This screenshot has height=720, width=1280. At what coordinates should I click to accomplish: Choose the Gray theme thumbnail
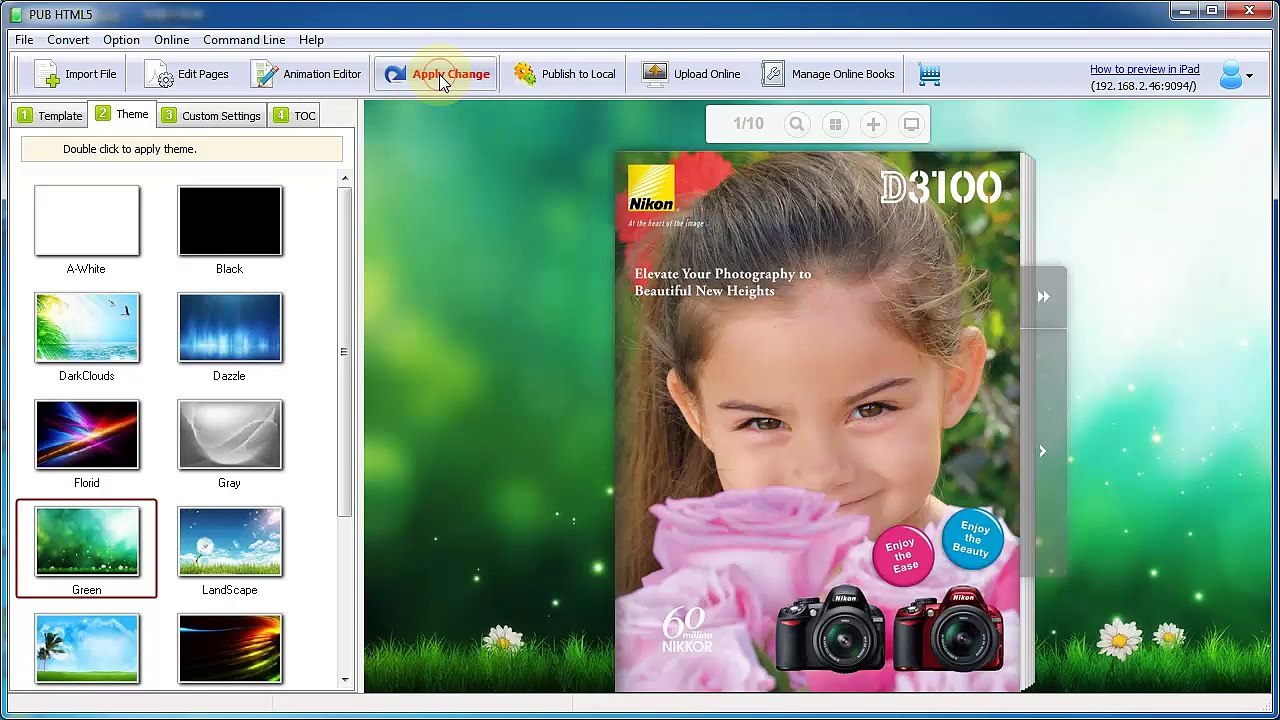click(x=230, y=435)
